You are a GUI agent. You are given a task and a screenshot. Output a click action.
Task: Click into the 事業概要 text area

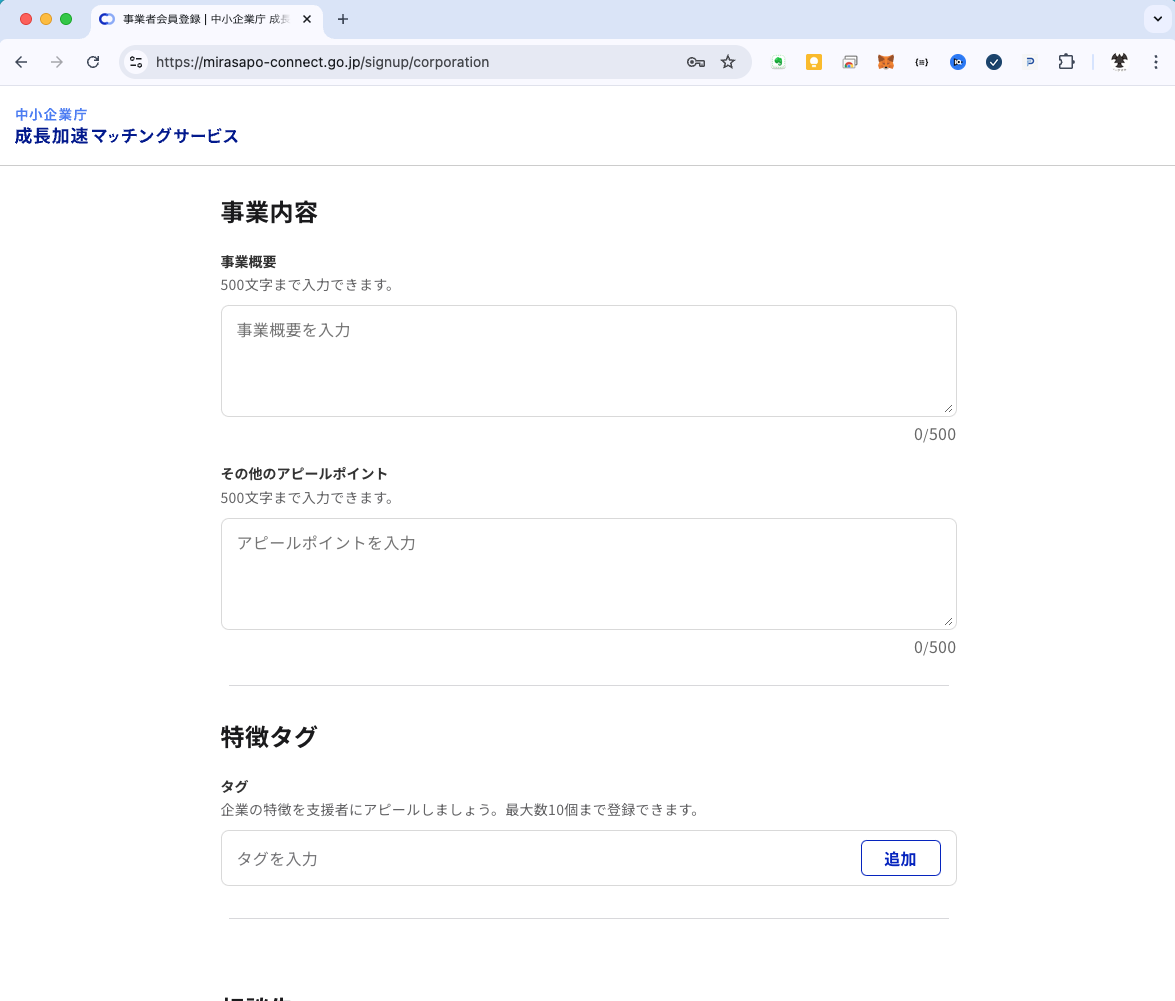[x=588, y=360]
